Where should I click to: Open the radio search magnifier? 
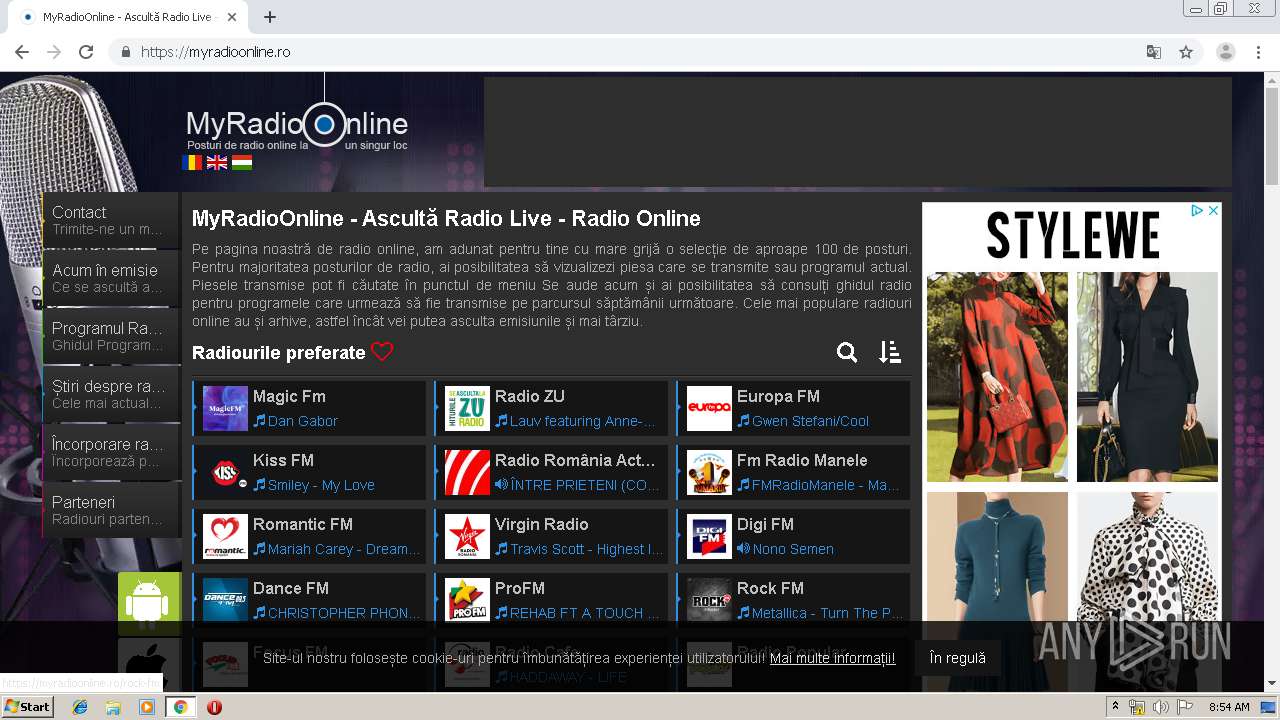coord(847,352)
